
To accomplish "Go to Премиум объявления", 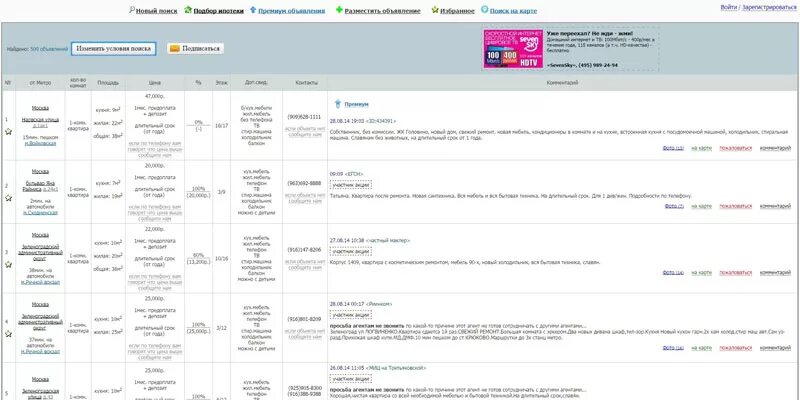I will tap(291, 11).
